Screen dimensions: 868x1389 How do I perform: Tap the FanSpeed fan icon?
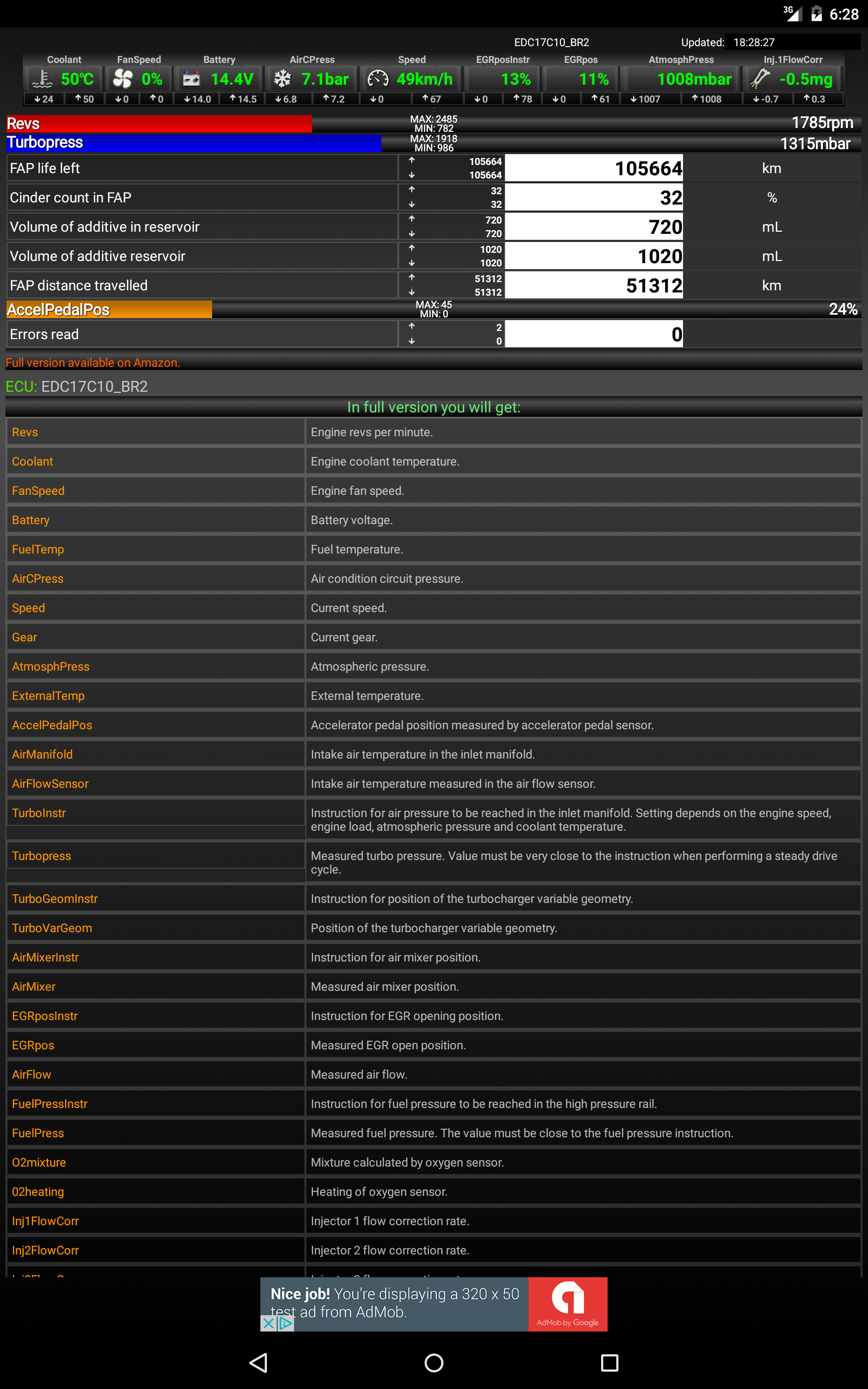122,79
